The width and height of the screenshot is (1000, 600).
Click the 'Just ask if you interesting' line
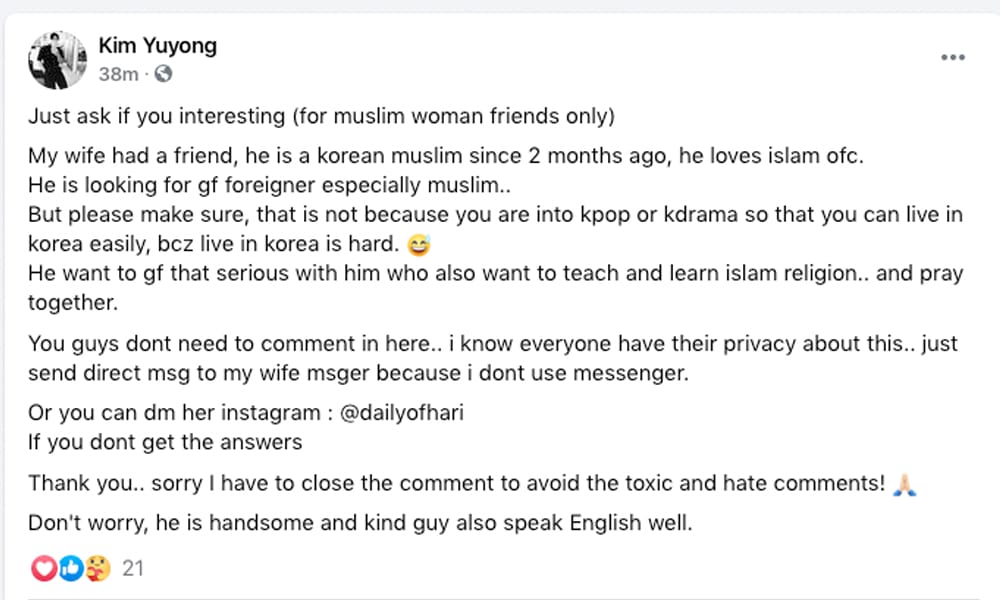320,117
